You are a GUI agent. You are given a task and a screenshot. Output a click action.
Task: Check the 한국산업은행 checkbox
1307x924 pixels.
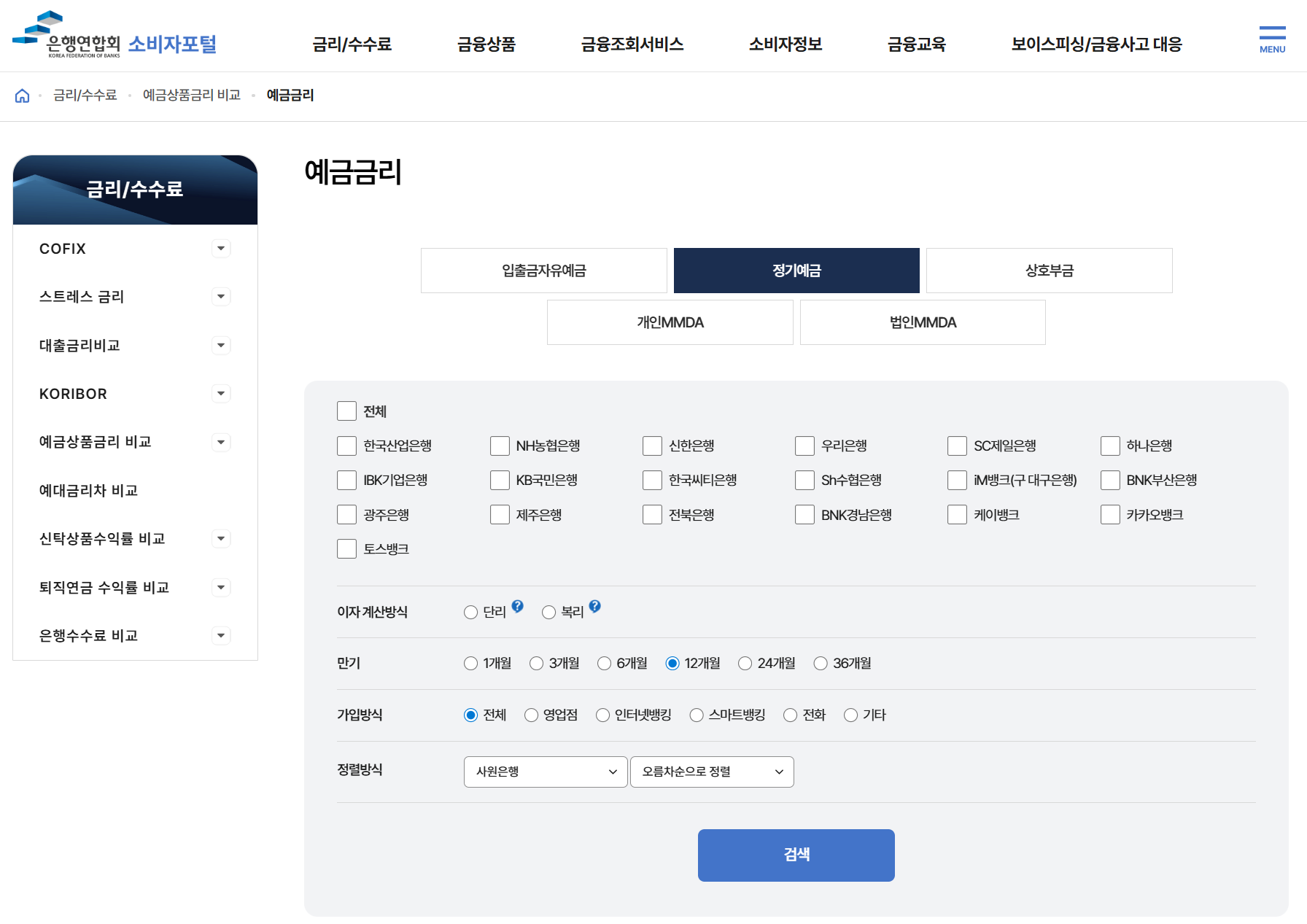click(346, 446)
